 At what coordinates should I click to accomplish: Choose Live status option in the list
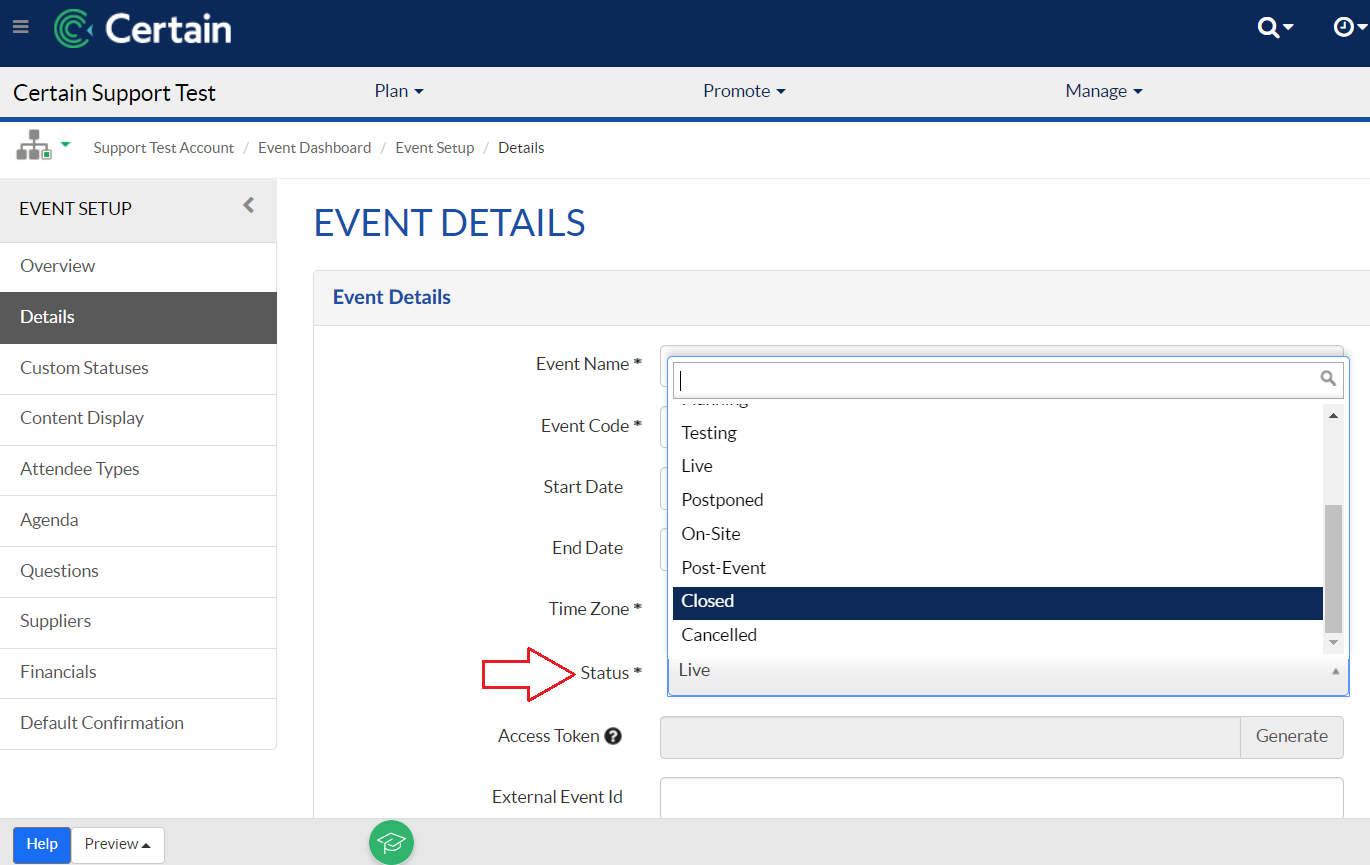tap(998, 466)
